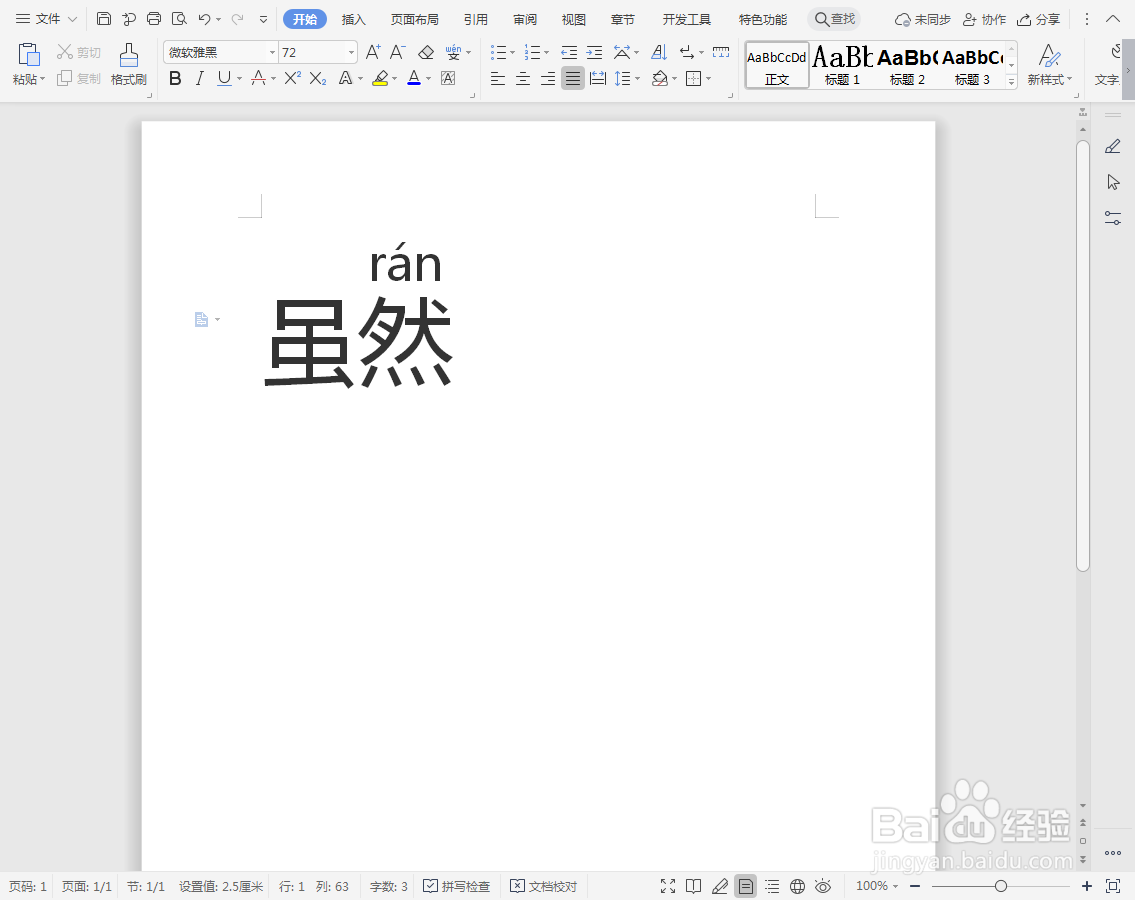Screen dimensions: 1135x900
Task: Open the Pinyin guide (wén) tool
Action: coord(453,52)
